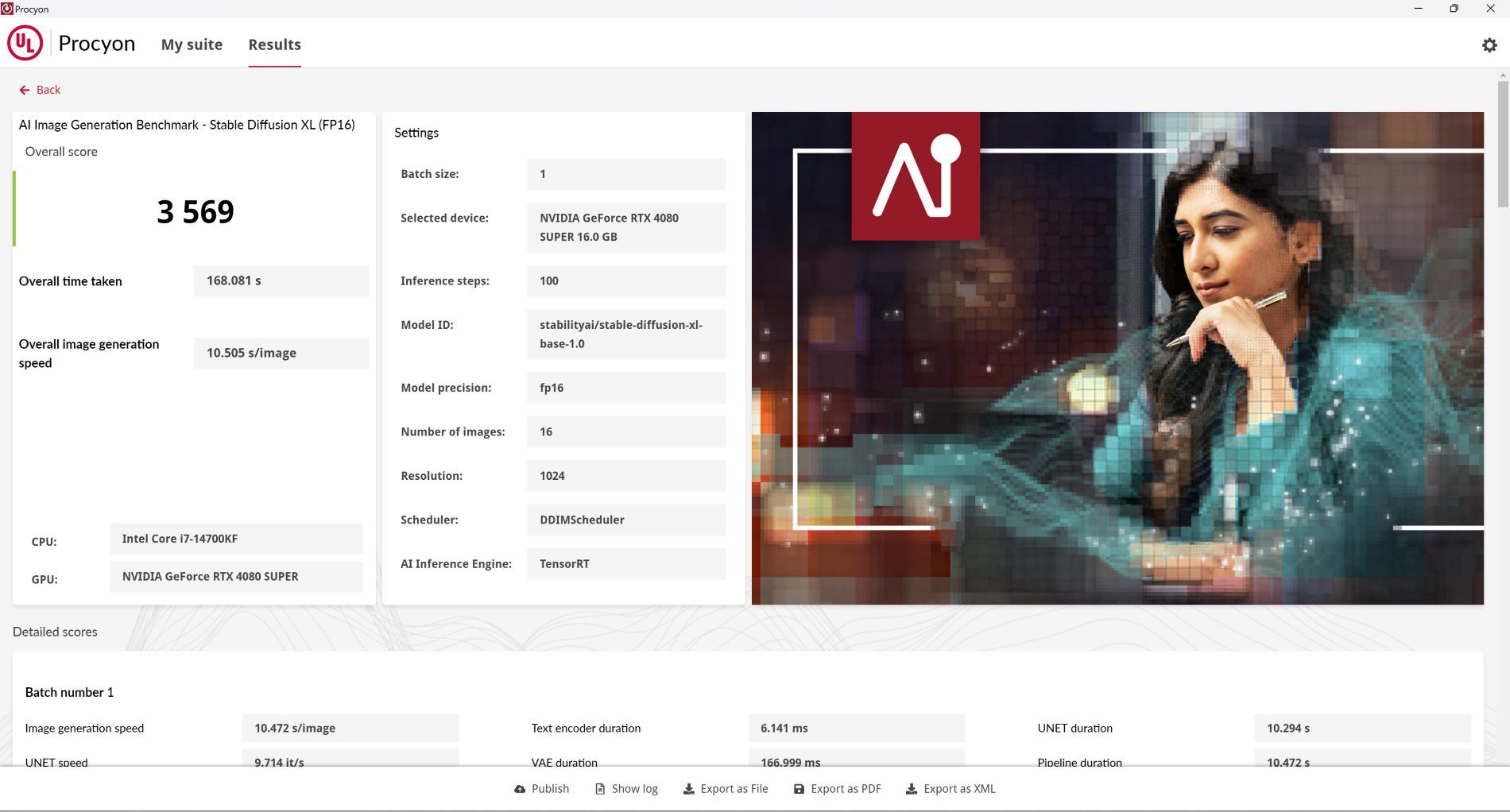Click the Batch size value field
Viewport: 1510px width, 812px height.
coord(626,174)
